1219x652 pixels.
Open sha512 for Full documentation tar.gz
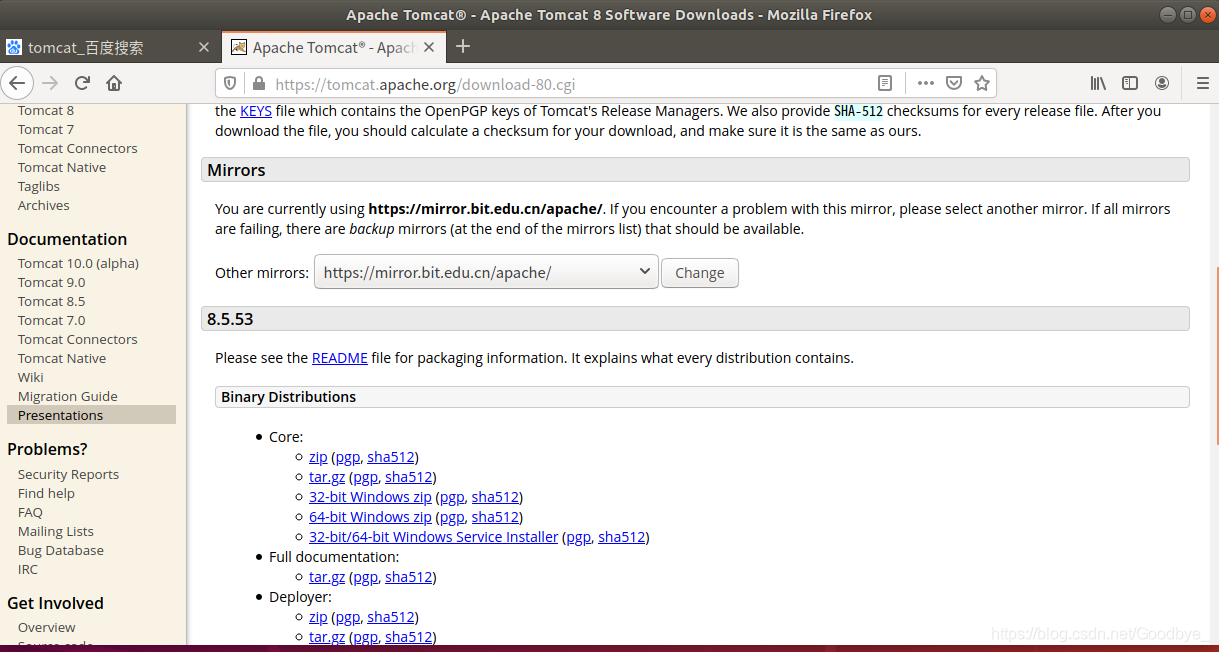(x=409, y=577)
